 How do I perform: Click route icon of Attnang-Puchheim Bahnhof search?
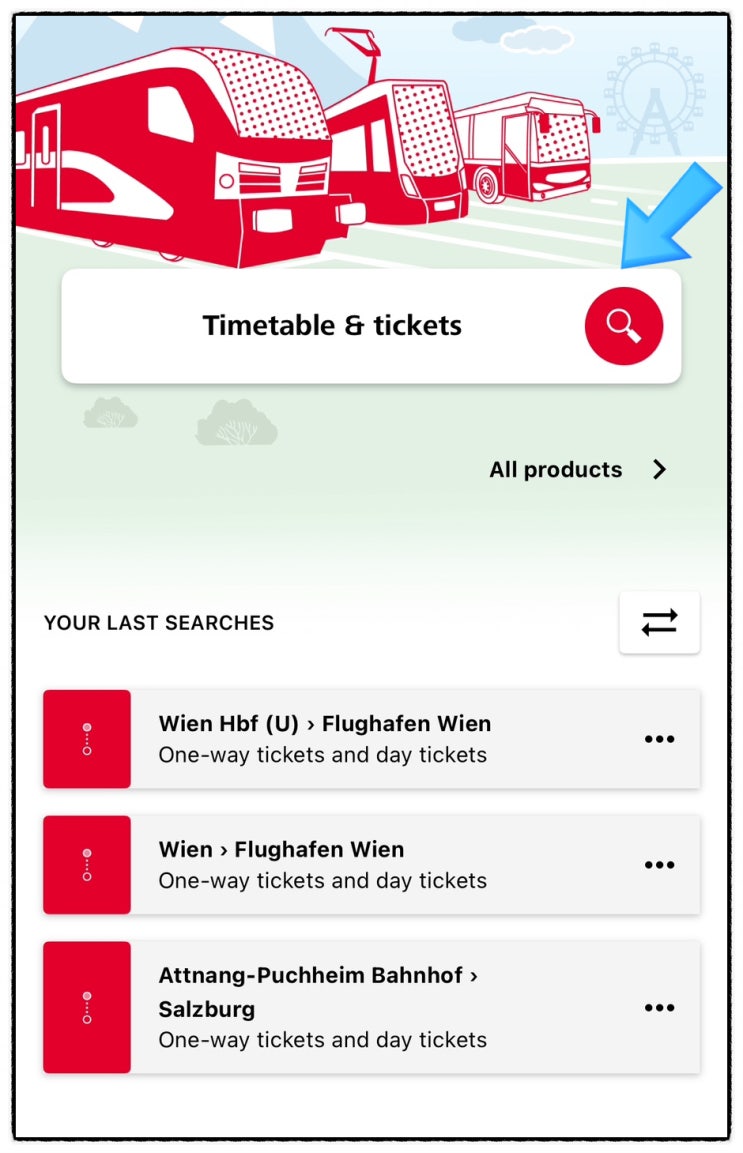[87, 1007]
